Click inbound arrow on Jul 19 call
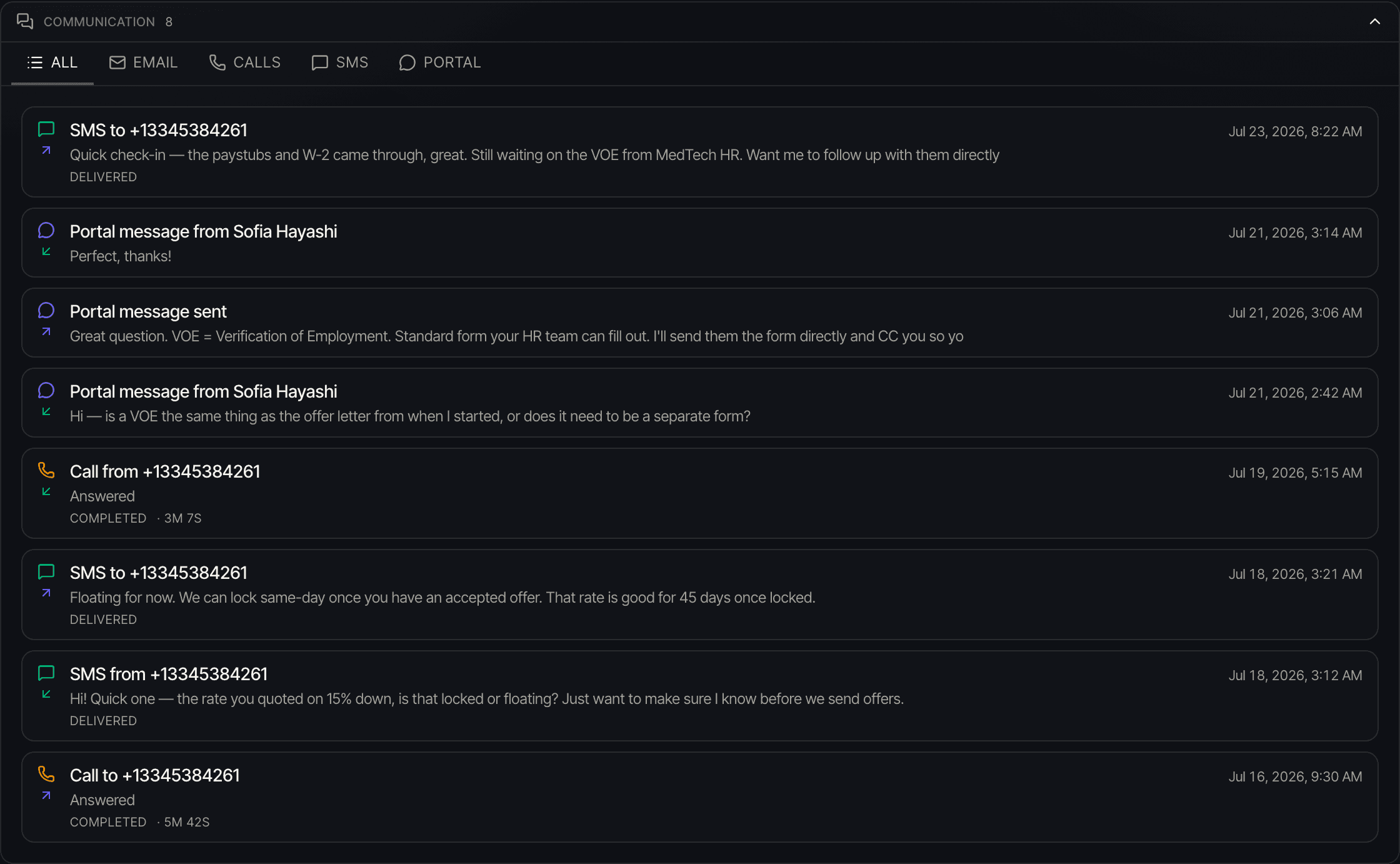The width and height of the screenshot is (1400, 864). point(46,491)
